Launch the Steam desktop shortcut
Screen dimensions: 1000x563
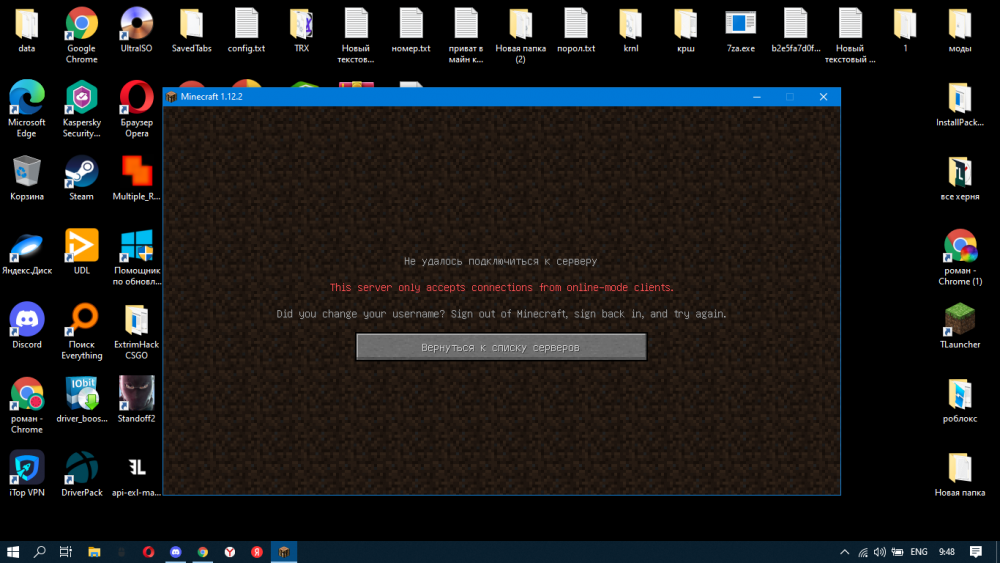pyautogui.click(x=82, y=178)
